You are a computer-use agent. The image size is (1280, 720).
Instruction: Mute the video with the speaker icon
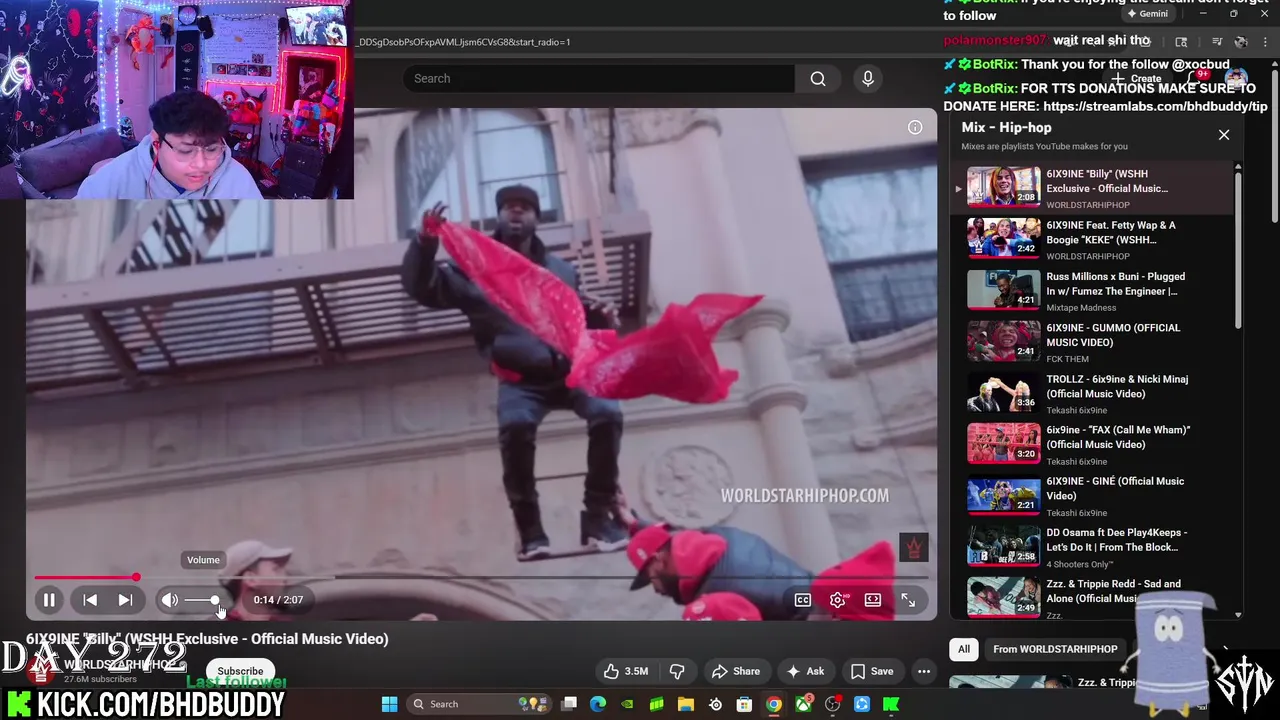pyautogui.click(x=170, y=600)
